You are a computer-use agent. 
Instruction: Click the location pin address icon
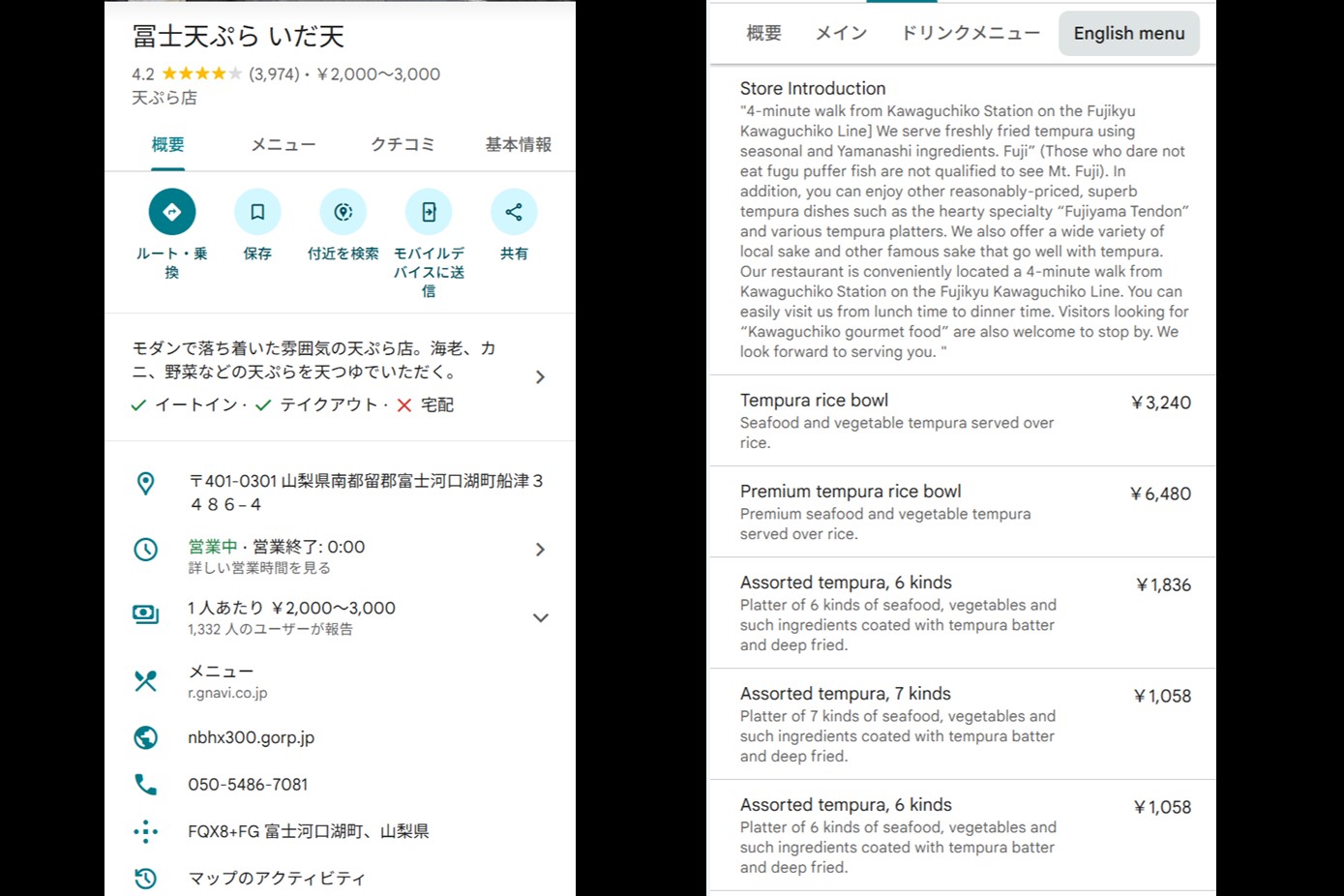pyautogui.click(x=146, y=484)
